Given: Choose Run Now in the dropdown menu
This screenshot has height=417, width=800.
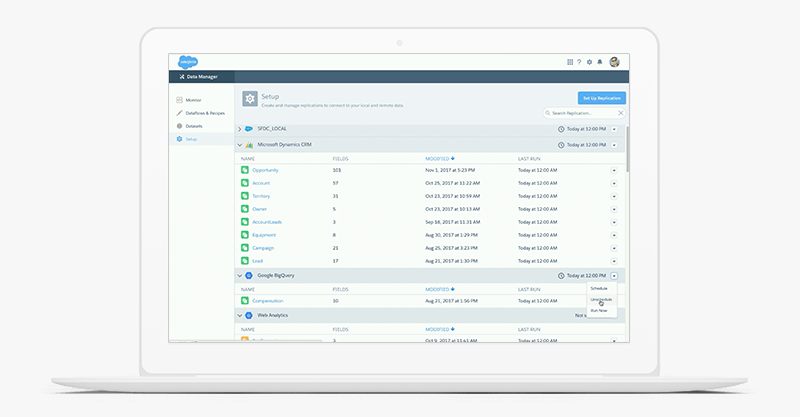Looking at the screenshot, I should (599, 310).
